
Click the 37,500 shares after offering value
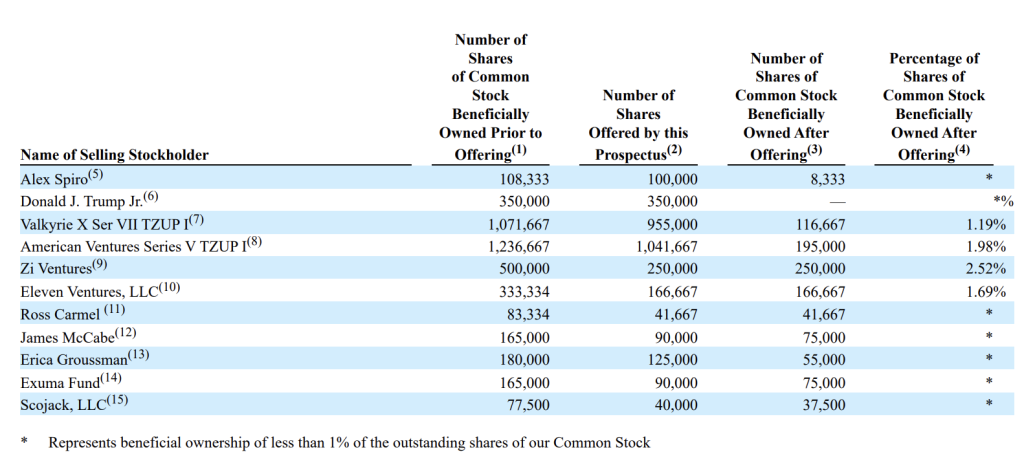824,404
